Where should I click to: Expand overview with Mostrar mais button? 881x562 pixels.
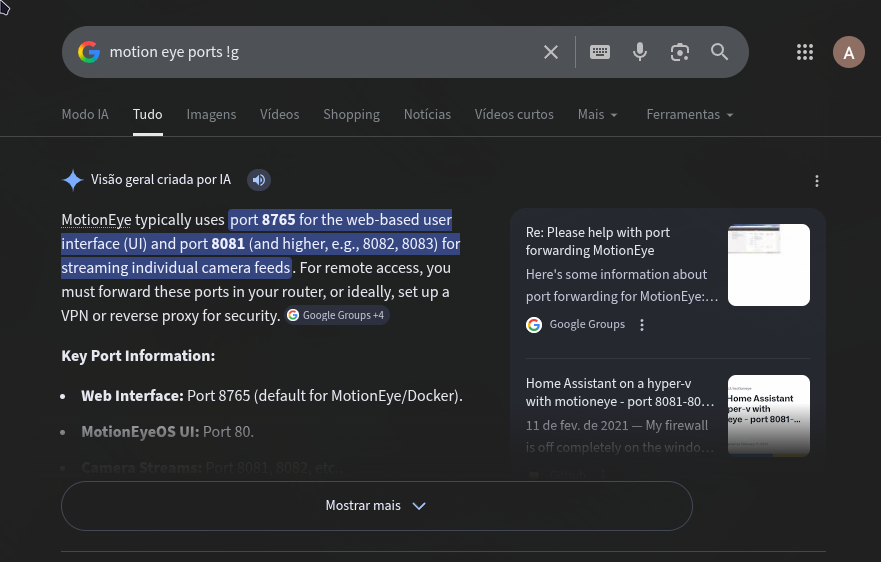(376, 506)
